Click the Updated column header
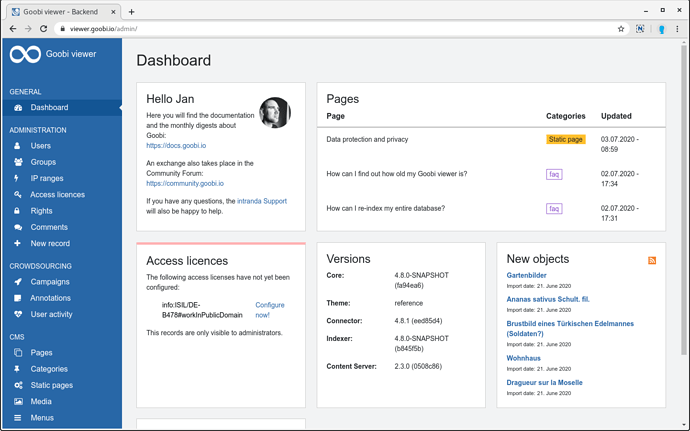690x431 pixels. (x=616, y=116)
